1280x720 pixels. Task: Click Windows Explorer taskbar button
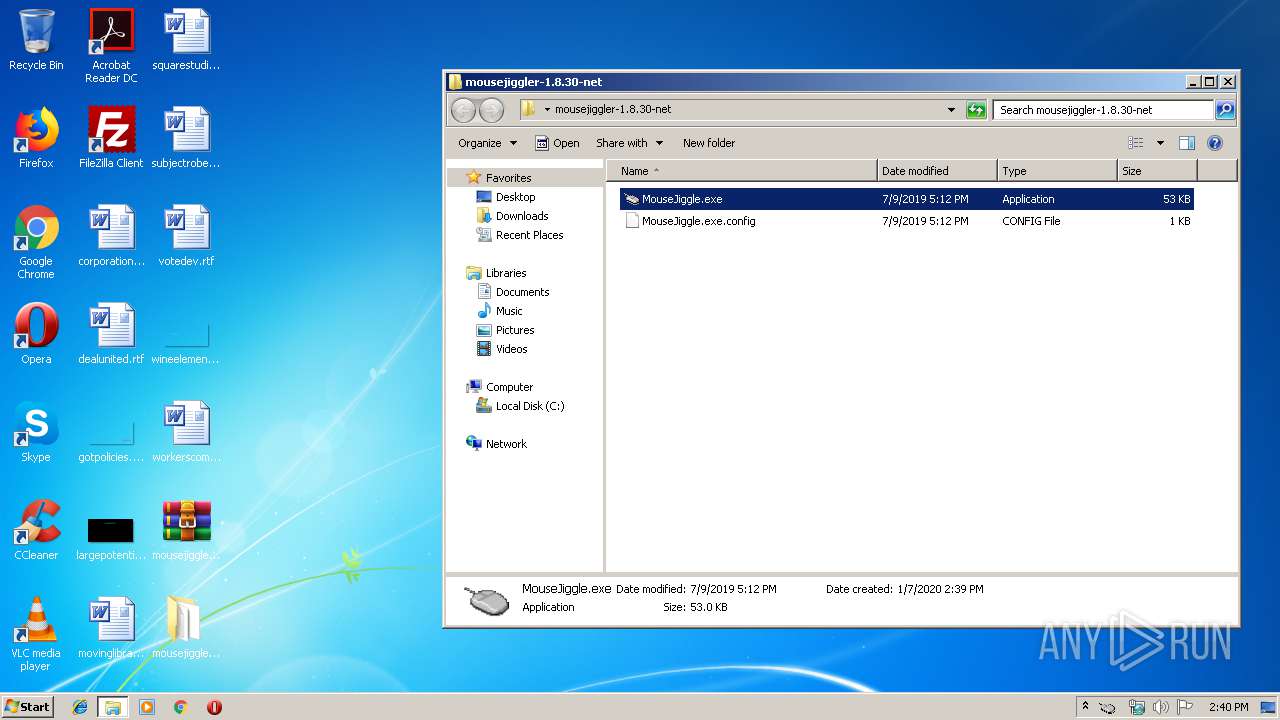click(113, 707)
